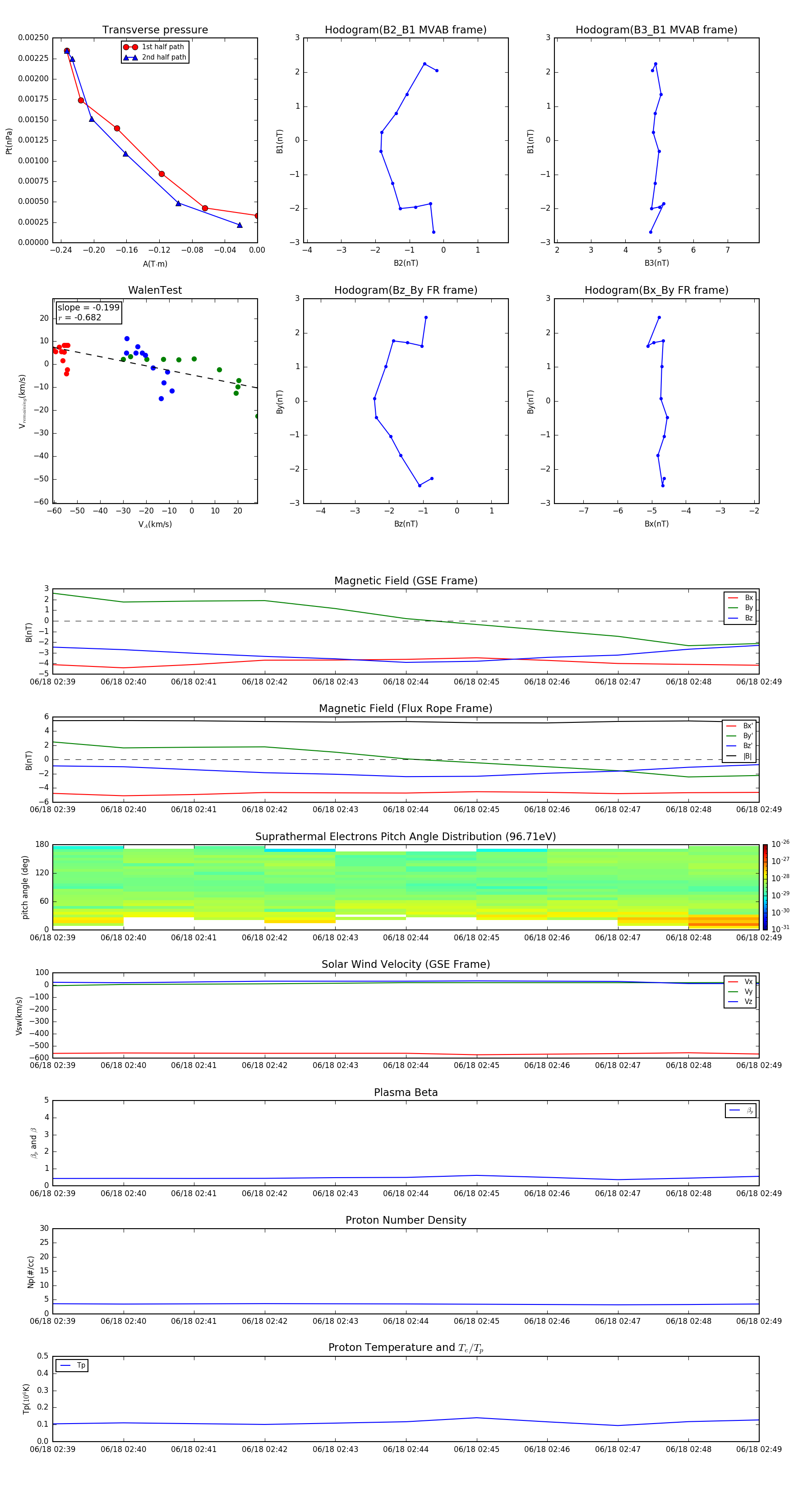
Task: Click the V_A(km/s) x-axis label
Action: 155,524
